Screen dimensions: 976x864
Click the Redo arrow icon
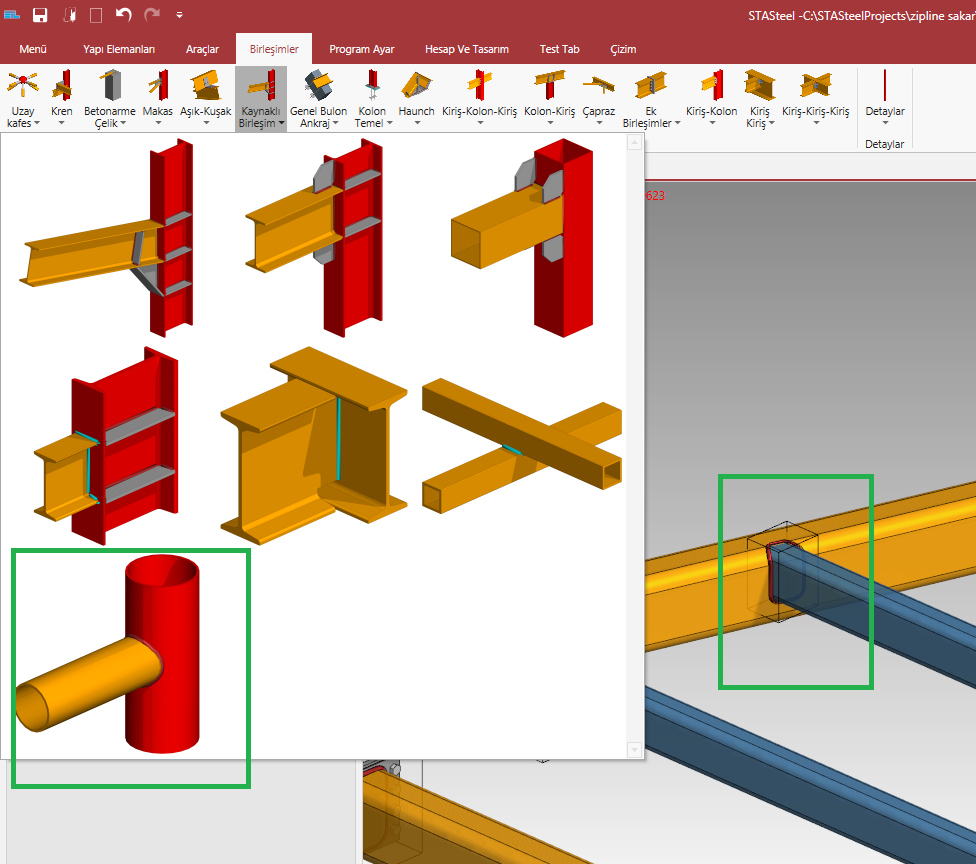[x=152, y=15]
